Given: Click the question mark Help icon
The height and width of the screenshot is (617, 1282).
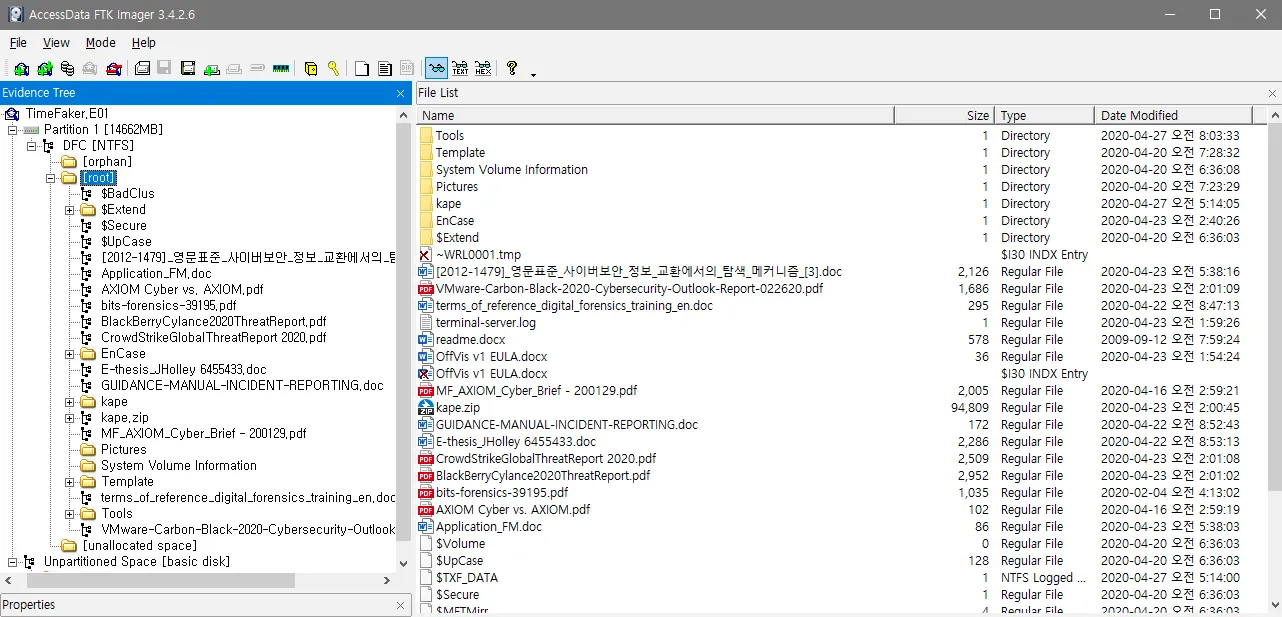Looking at the screenshot, I should (x=511, y=68).
